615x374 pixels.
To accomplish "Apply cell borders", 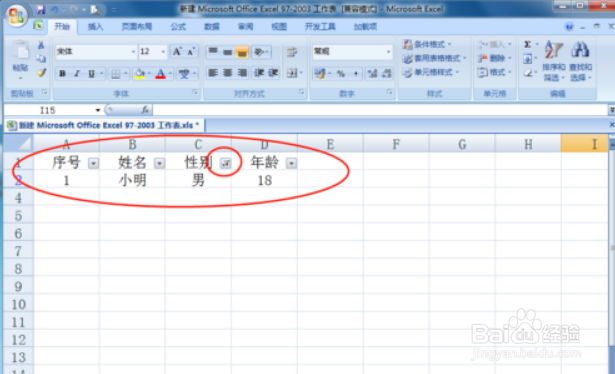I will pos(115,74).
